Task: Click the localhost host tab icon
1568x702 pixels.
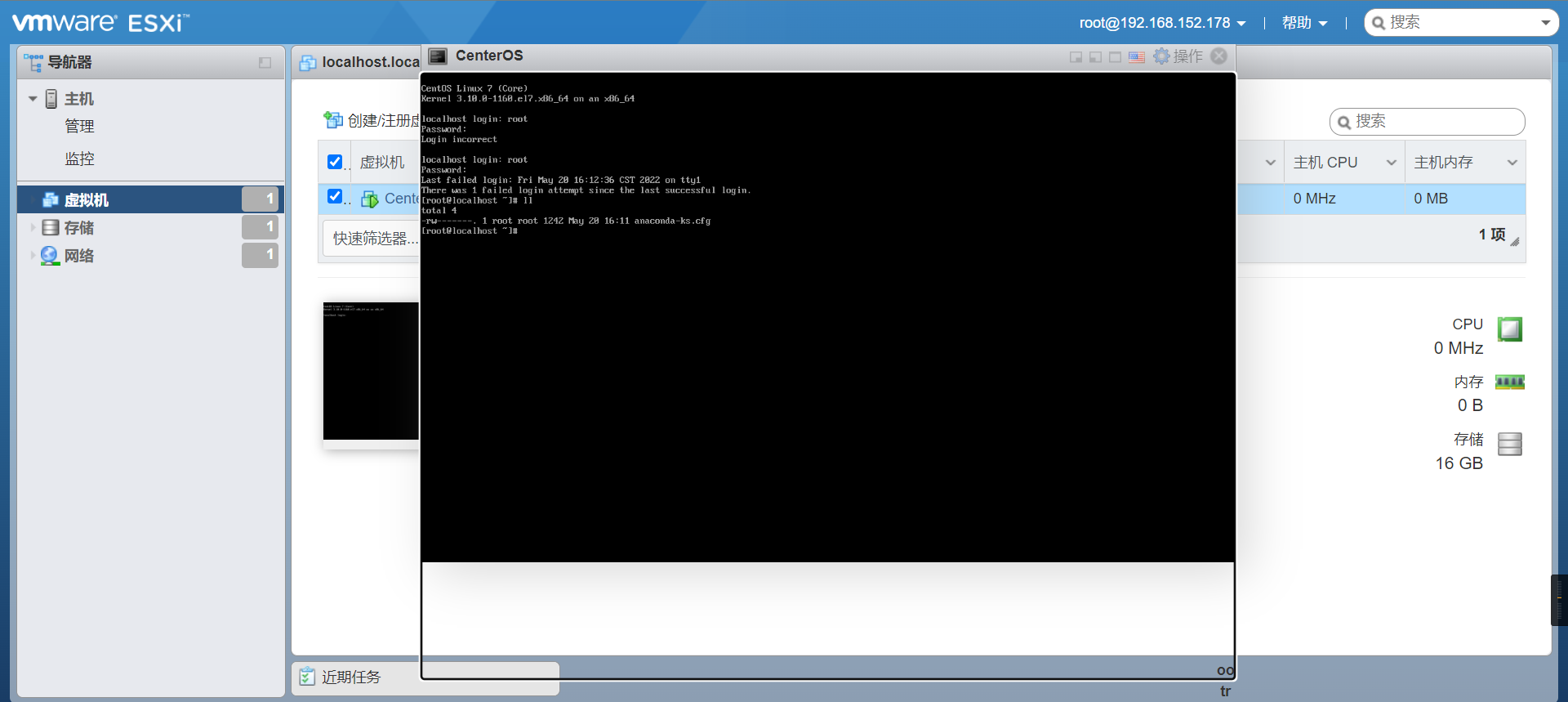Action: [x=308, y=63]
